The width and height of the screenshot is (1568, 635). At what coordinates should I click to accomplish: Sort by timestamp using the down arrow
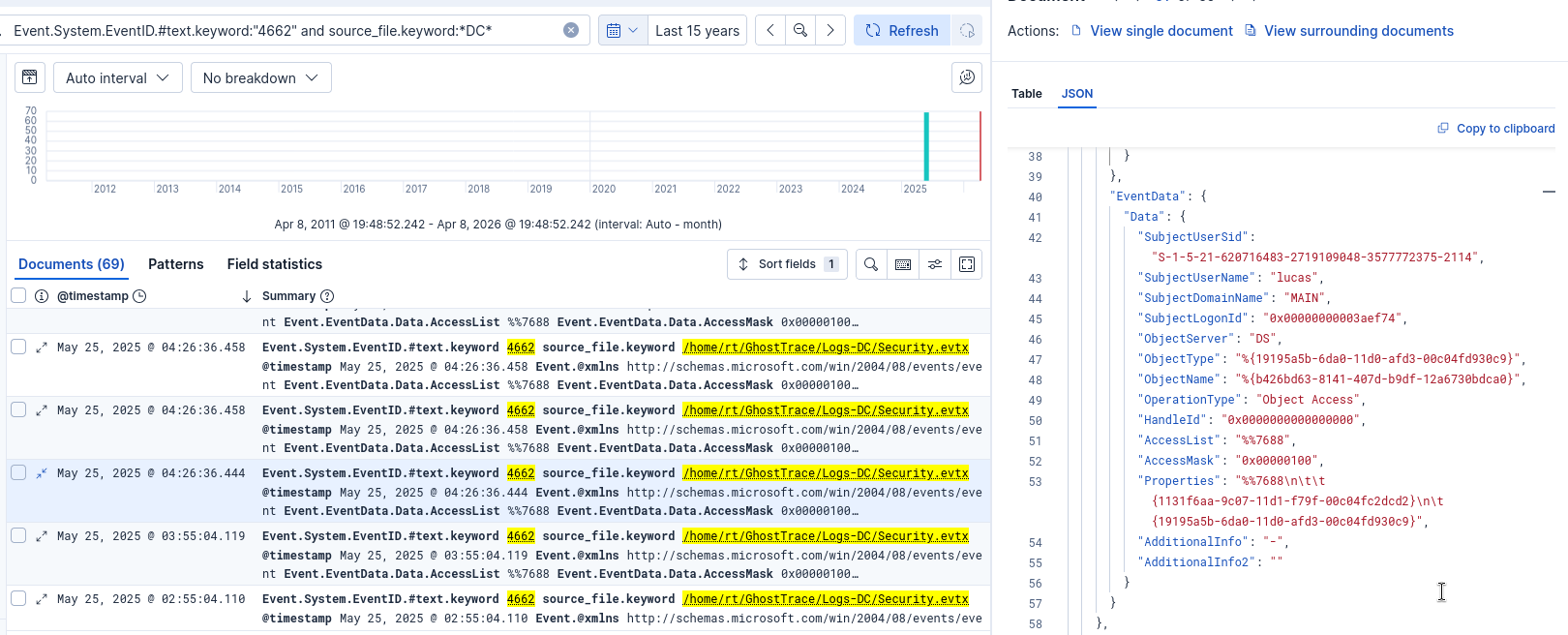point(246,296)
